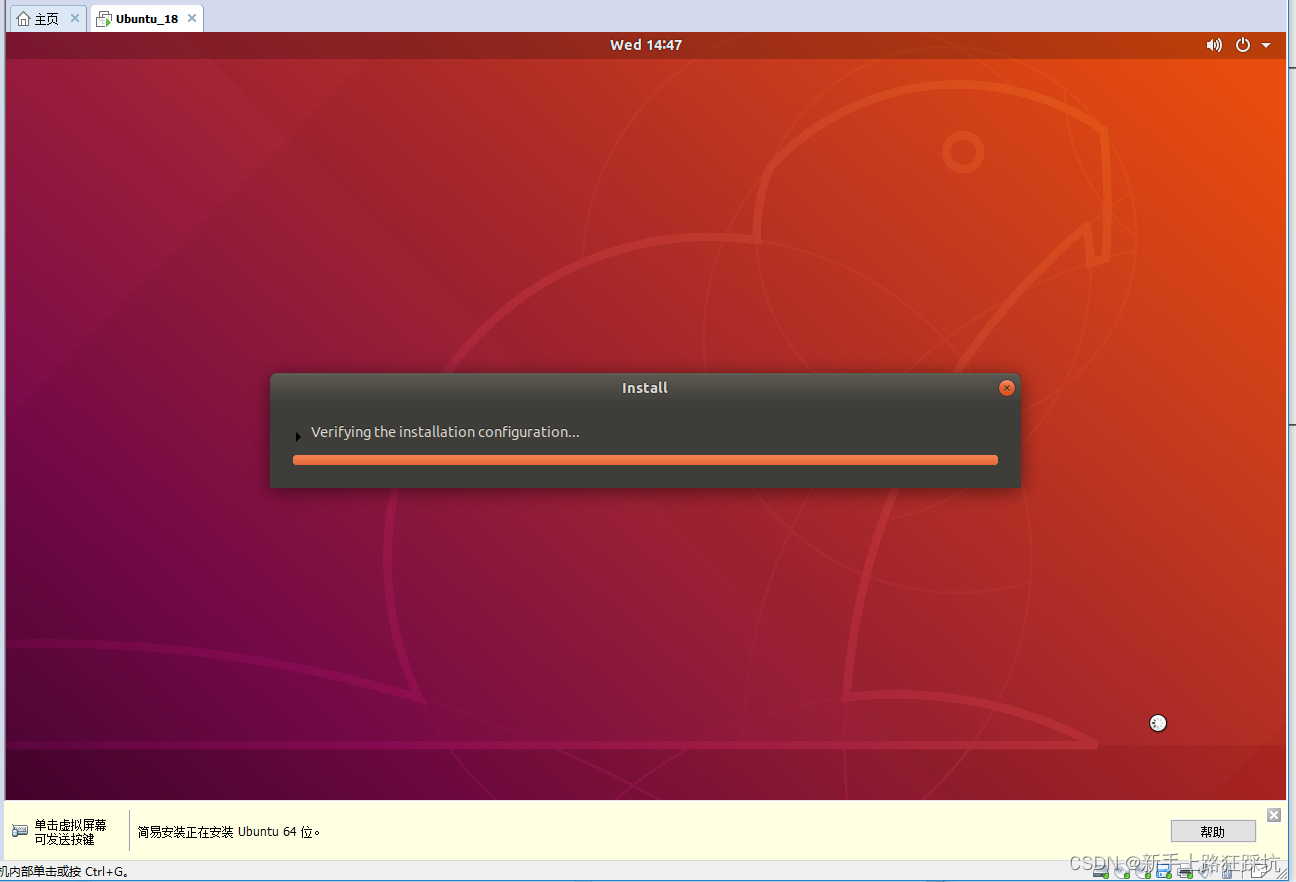This screenshot has height=882, width=1296.
Task: Click 'Verifying the installation configuration...' text
Action: coord(445,432)
